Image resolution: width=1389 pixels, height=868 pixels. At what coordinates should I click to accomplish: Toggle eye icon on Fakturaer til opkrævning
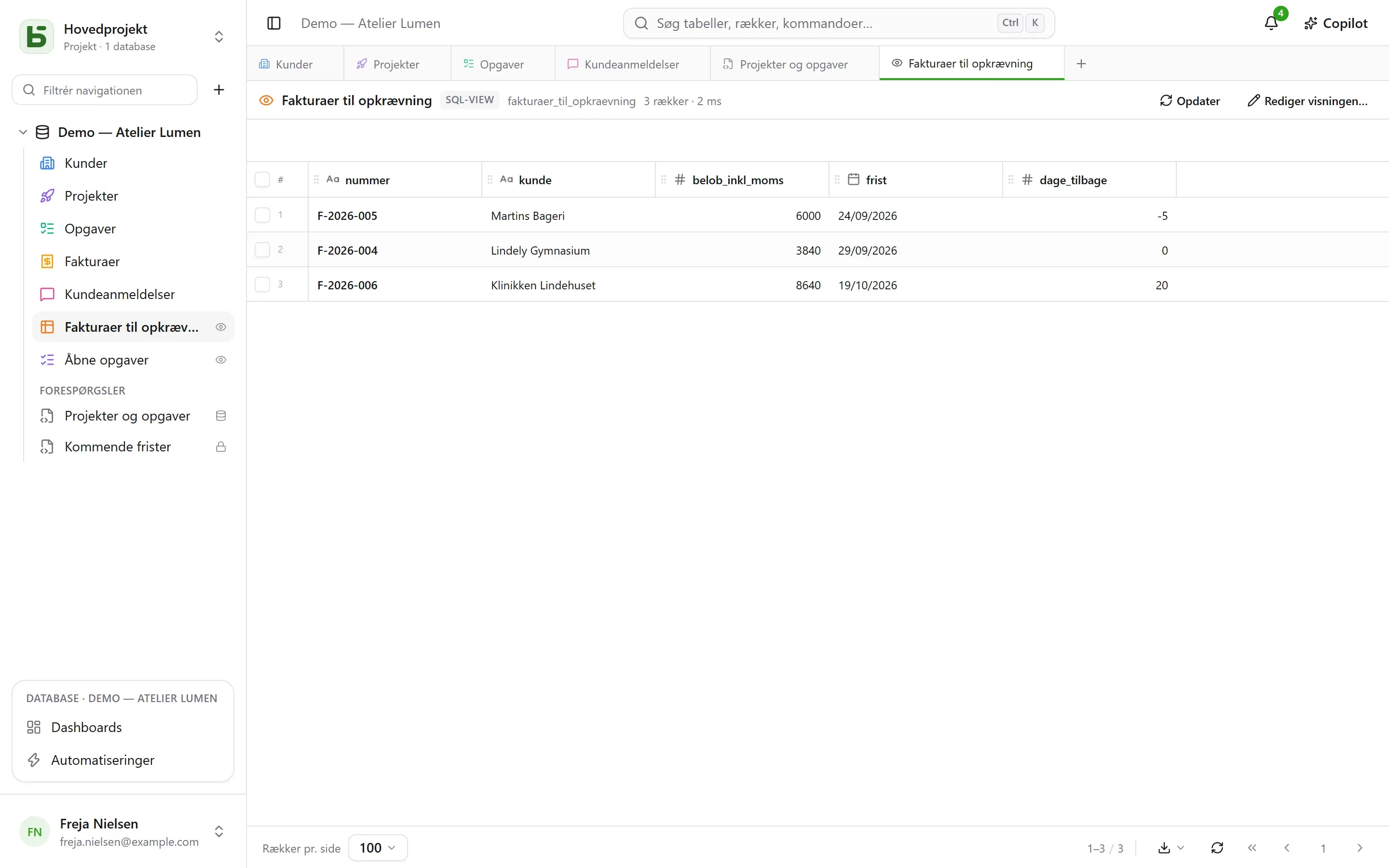pos(220,327)
